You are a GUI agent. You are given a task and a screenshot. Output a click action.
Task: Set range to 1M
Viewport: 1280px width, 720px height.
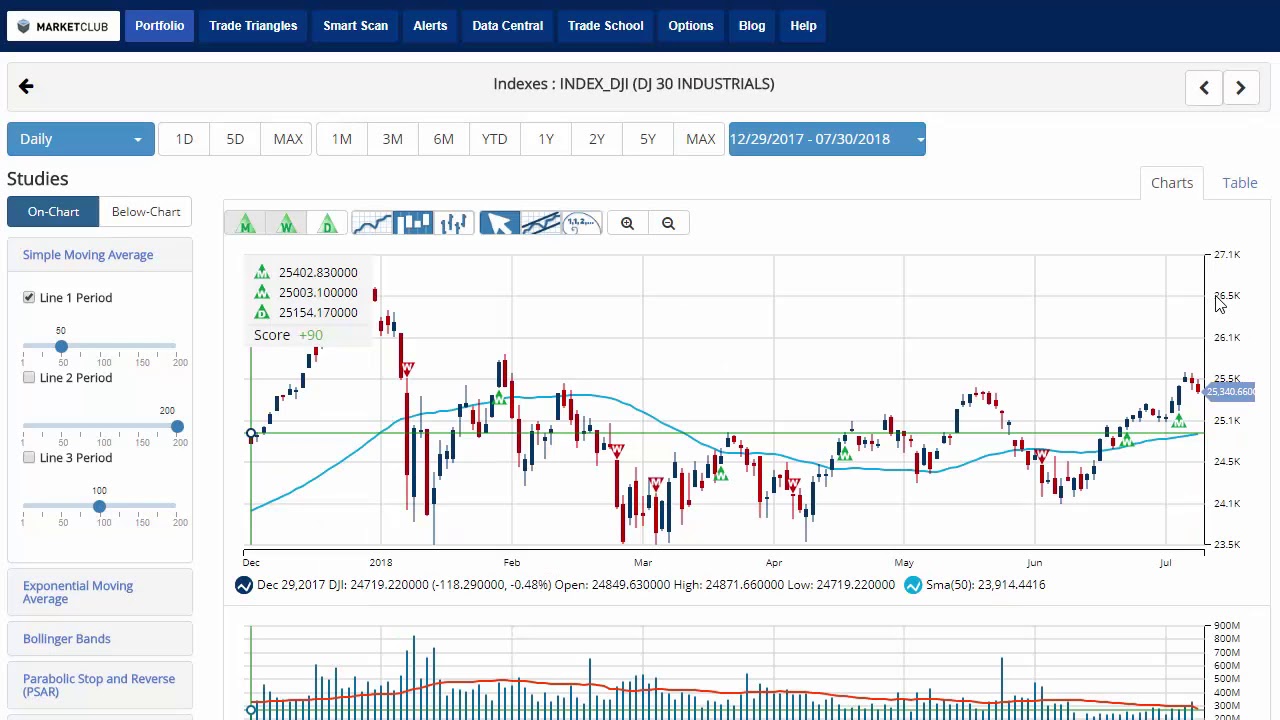pyautogui.click(x=342, y=139)
